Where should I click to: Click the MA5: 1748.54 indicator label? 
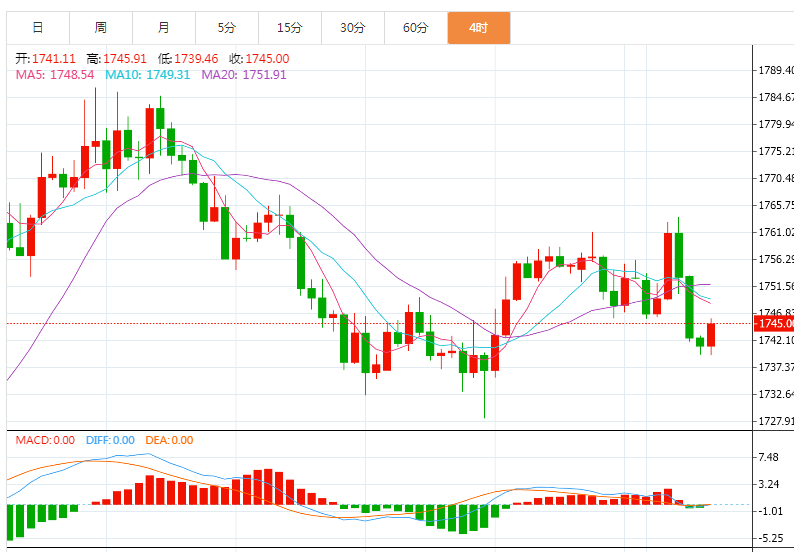click(55, 75)
